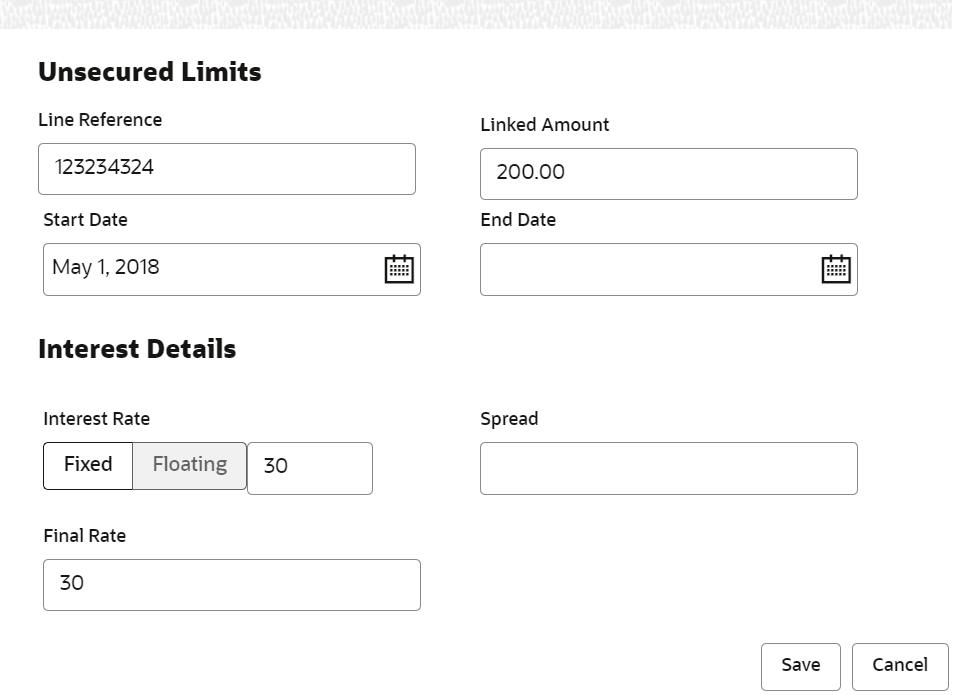Image resolution: width=955 pixels, height=695 pixels.
Task: Click the Interest Details heading
Action: 137,349
